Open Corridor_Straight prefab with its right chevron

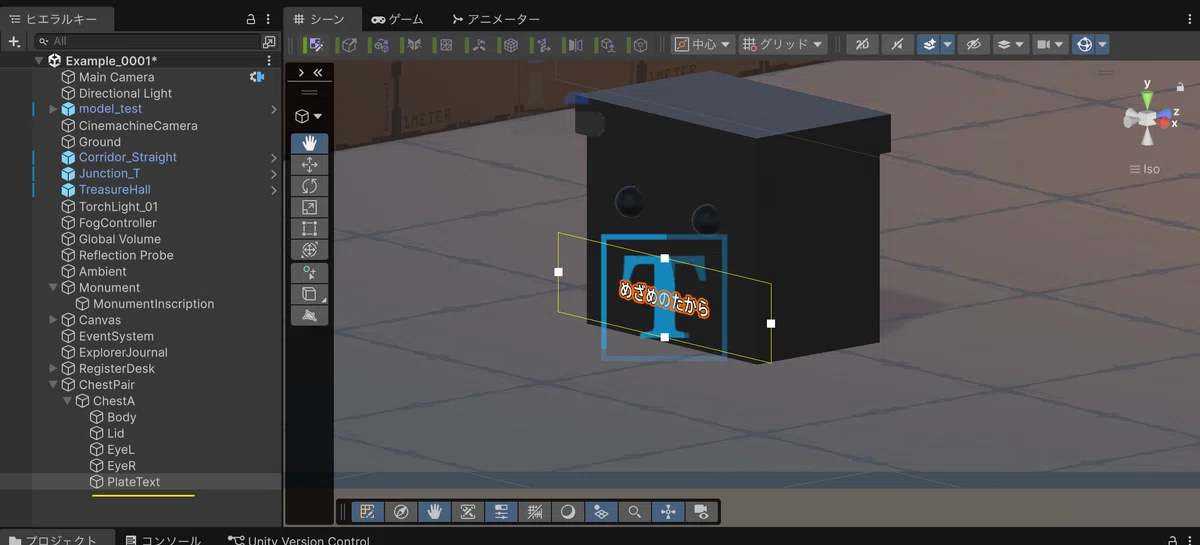(274, 158)
